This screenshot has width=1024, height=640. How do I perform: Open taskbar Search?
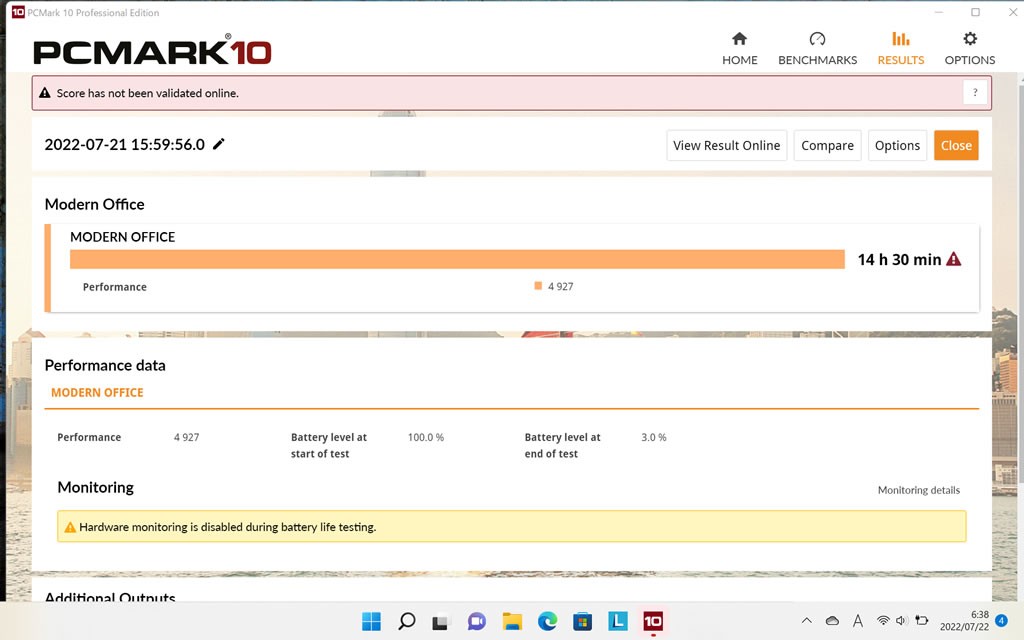pyautogui.click(x=406, y=621)
